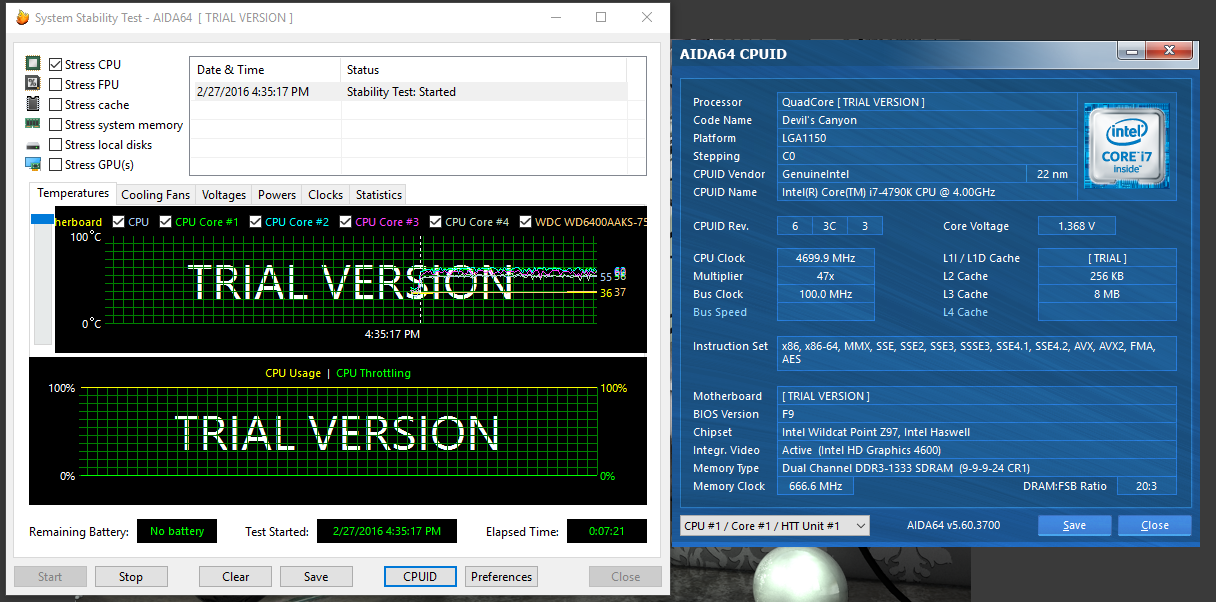
Task: Click the Bus Clock value 100.0 MHz
Action: (x=826, y=294)
